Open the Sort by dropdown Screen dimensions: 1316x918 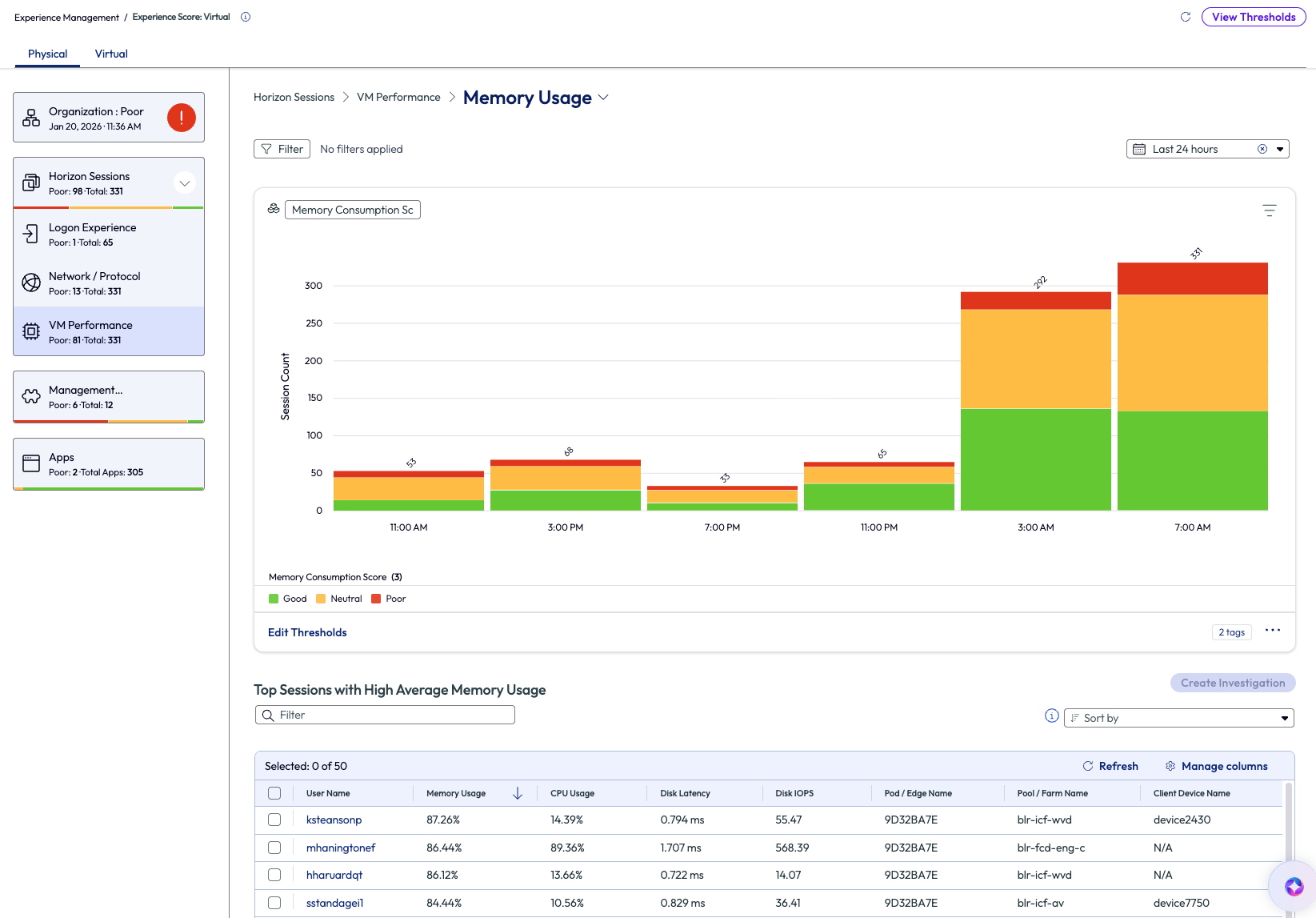(1178, 718)
